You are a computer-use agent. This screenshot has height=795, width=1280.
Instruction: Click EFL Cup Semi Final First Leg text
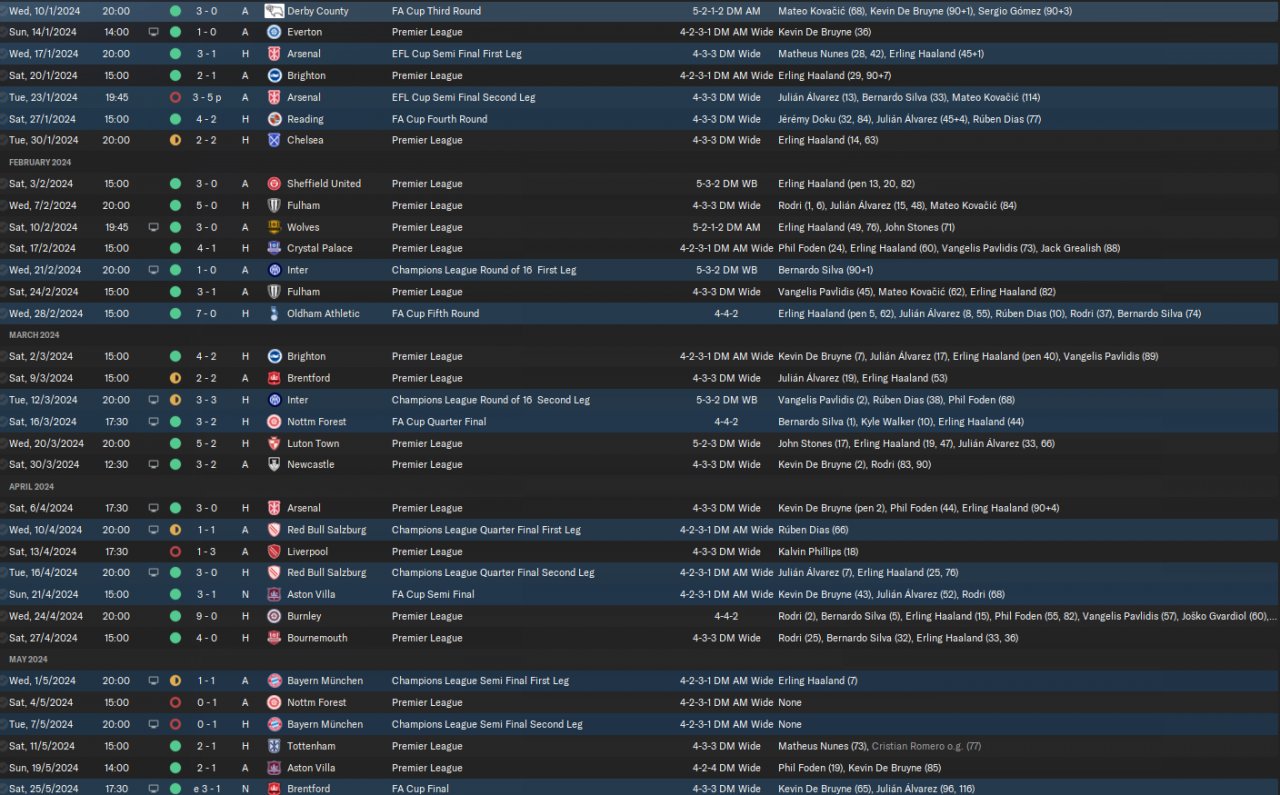coord(459,54)
